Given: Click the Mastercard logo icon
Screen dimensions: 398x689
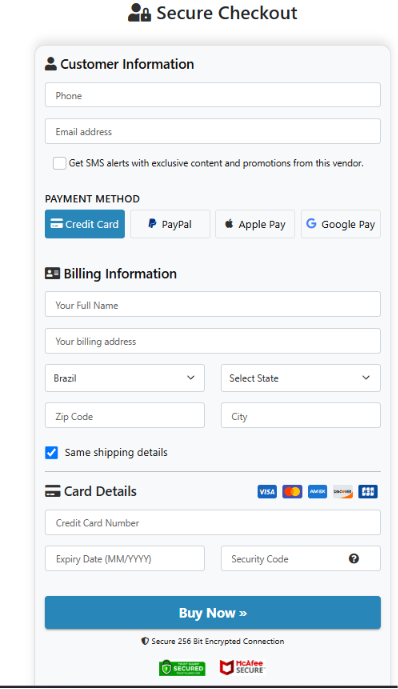Looking at the screenshot, I should 292,492.
